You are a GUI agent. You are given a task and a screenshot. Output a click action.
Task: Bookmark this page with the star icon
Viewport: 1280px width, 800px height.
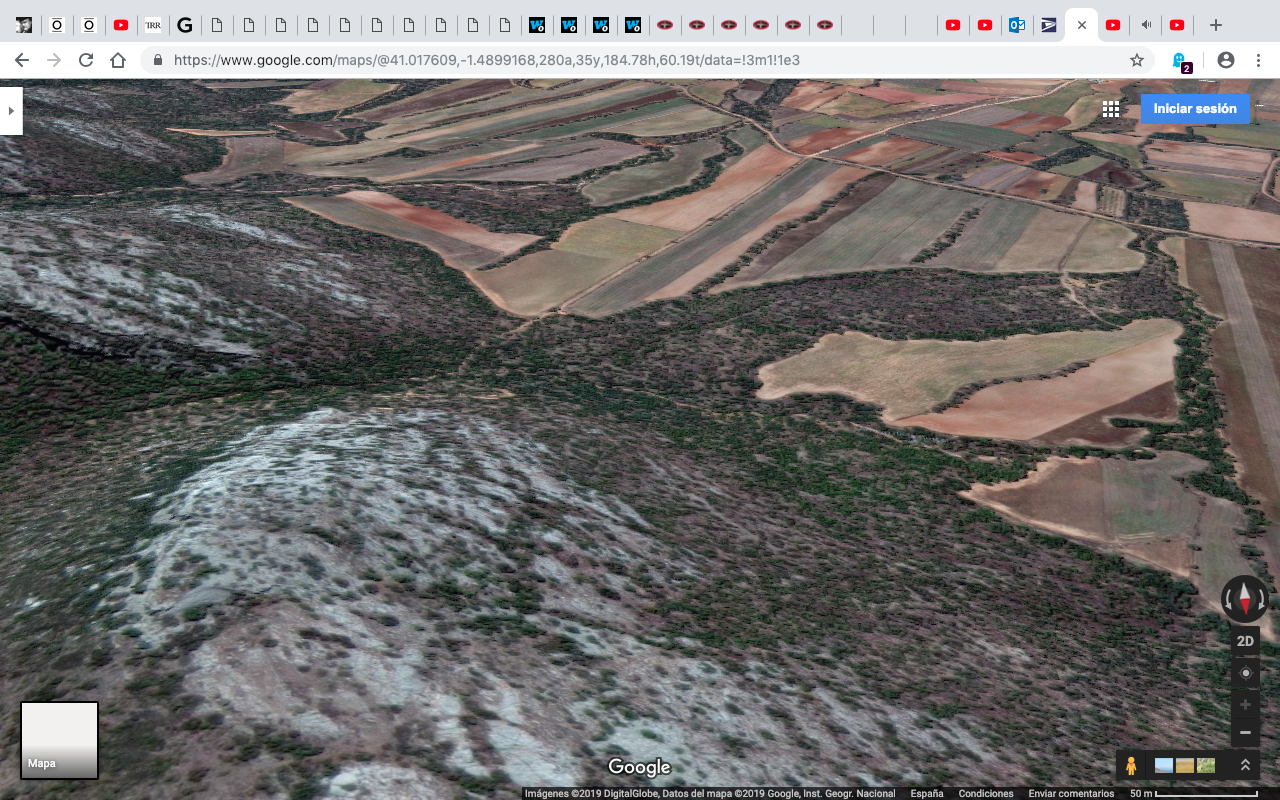(1137, 60)
